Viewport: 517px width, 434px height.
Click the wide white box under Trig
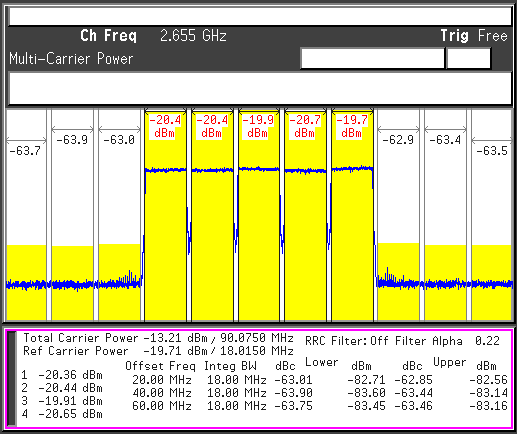coord(372,58)
